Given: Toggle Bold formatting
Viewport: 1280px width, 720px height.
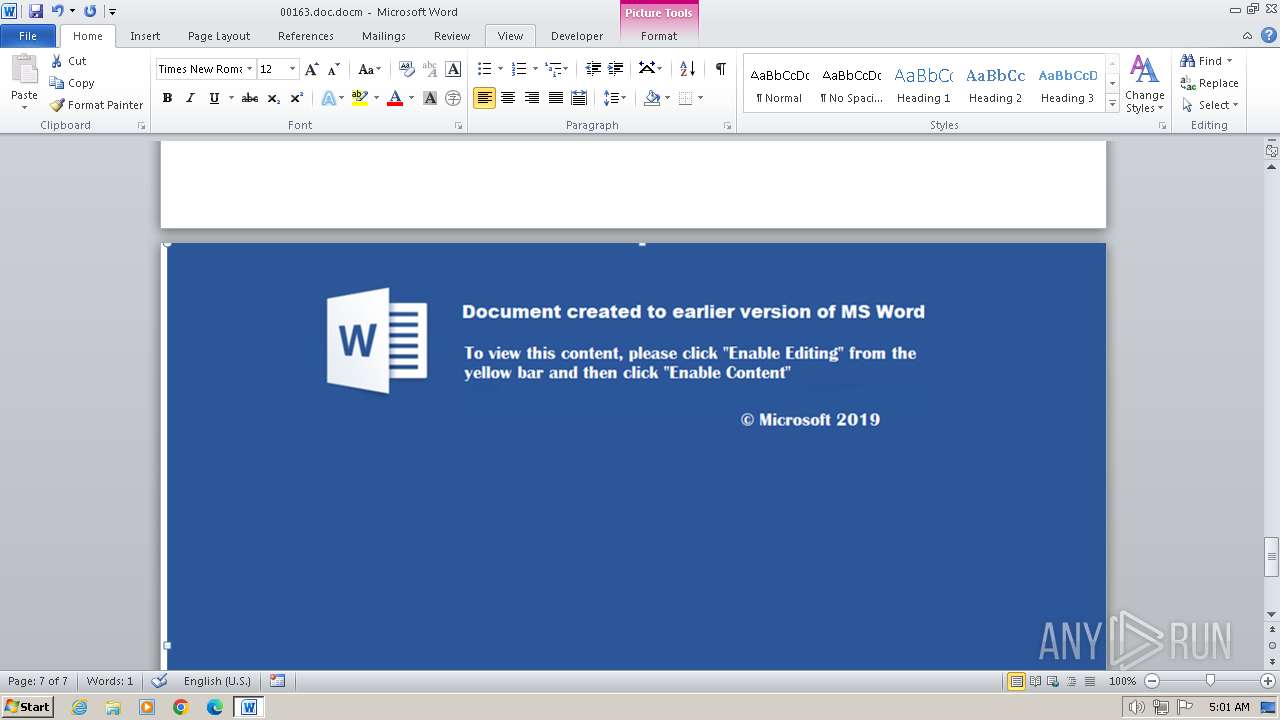Looking at the screenshot, I should (x=167, y=98).
